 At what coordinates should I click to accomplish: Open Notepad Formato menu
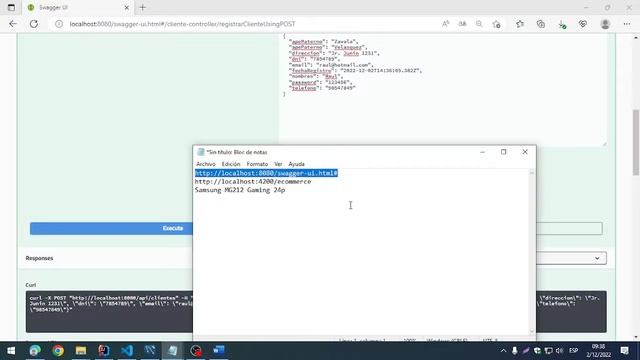(257, 164)
